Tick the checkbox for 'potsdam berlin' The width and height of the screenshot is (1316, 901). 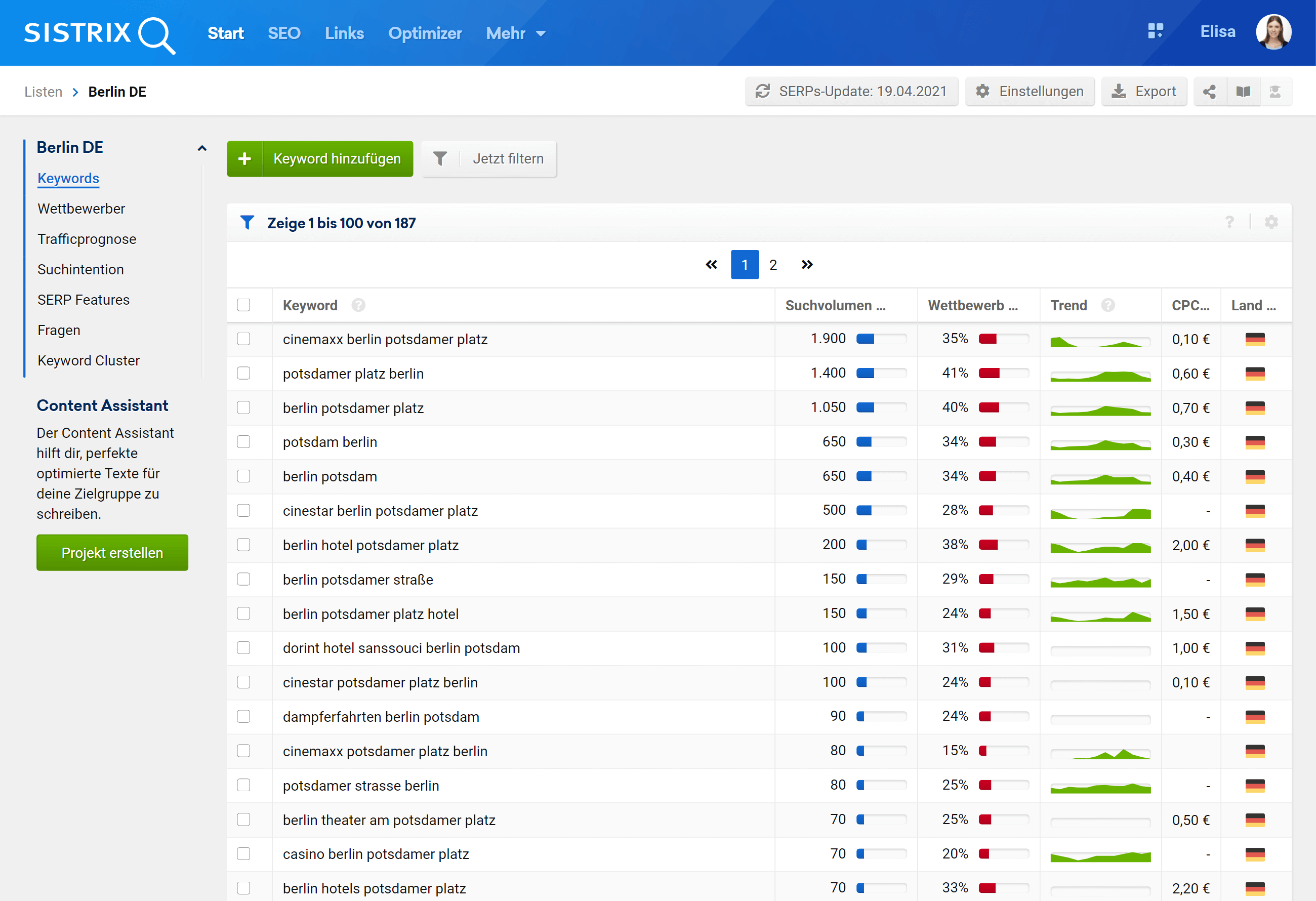tap(243, 442)
